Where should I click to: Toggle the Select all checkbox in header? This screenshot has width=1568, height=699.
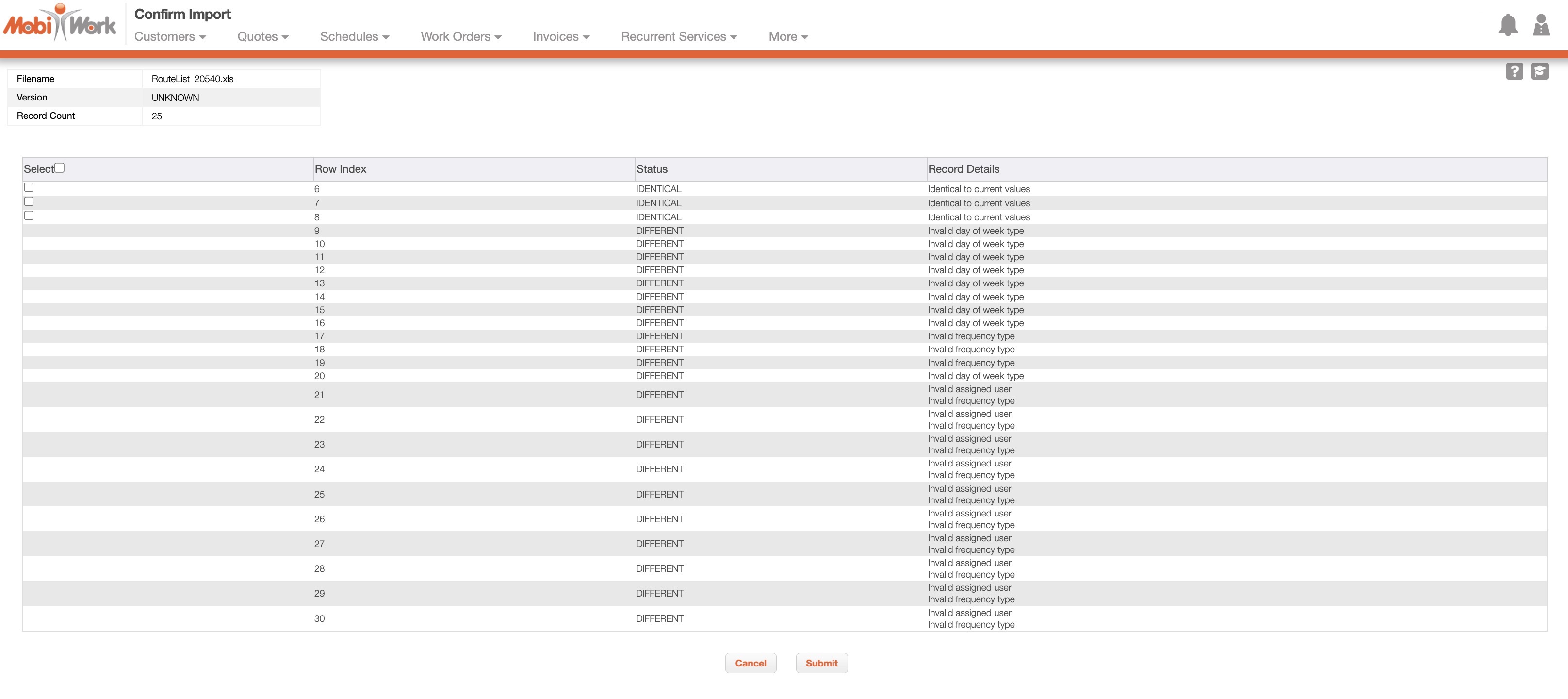pyautogui.click(x=60, y=167)
